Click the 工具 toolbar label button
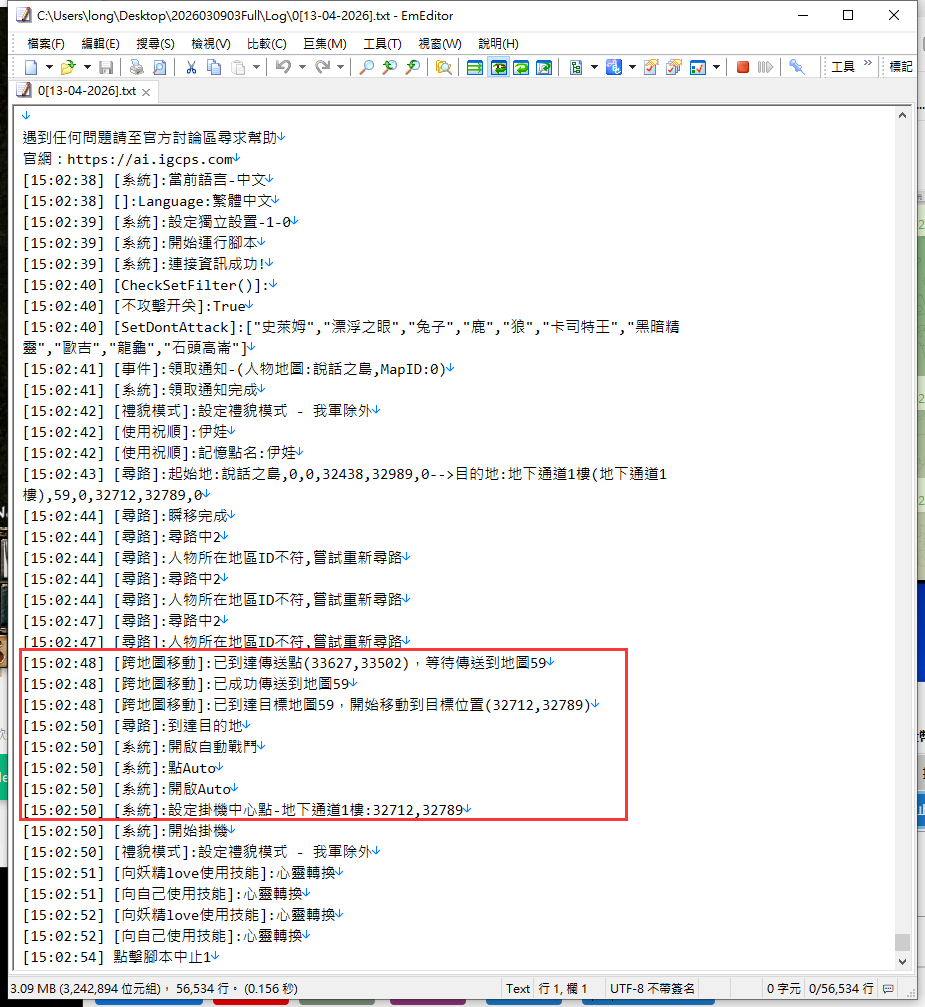 pos(843,67)
